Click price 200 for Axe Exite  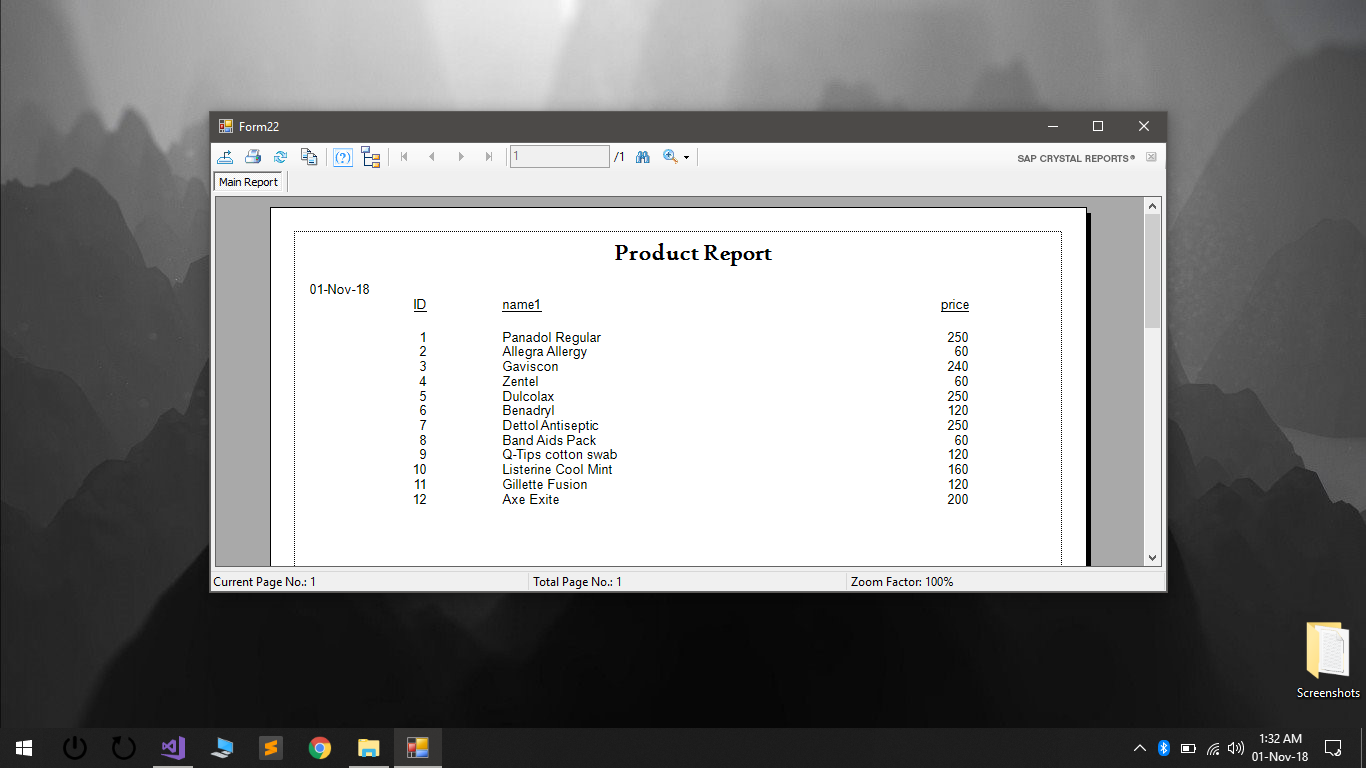[x=957, y=500]
